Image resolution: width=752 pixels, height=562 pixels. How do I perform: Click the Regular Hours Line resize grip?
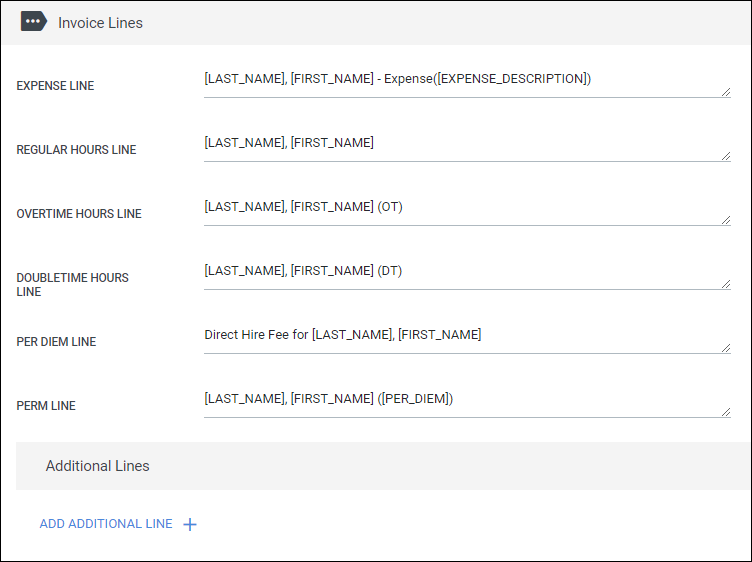coord(725,156)
